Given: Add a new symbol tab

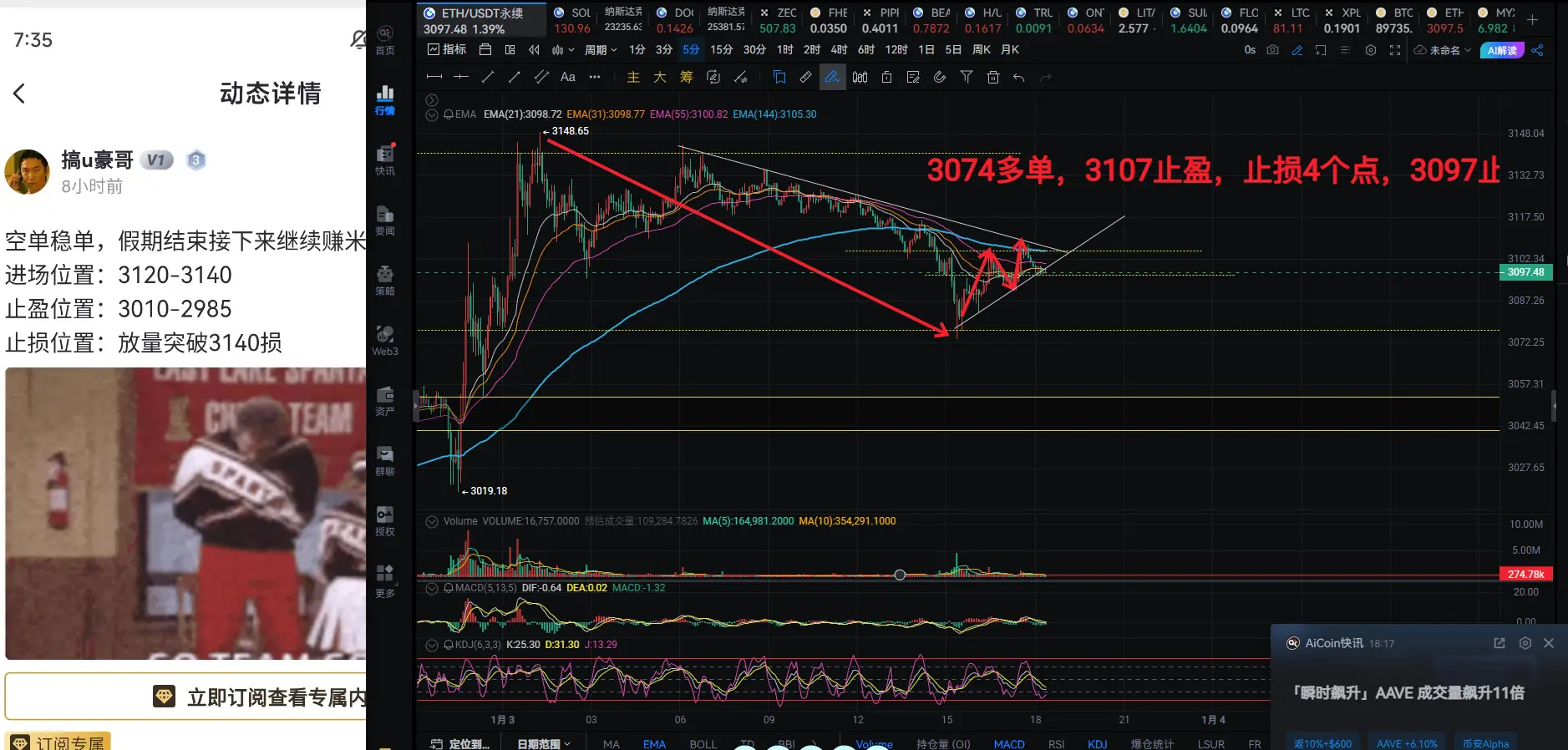Looking at the screenshot, I should (x=1532, y=20).
